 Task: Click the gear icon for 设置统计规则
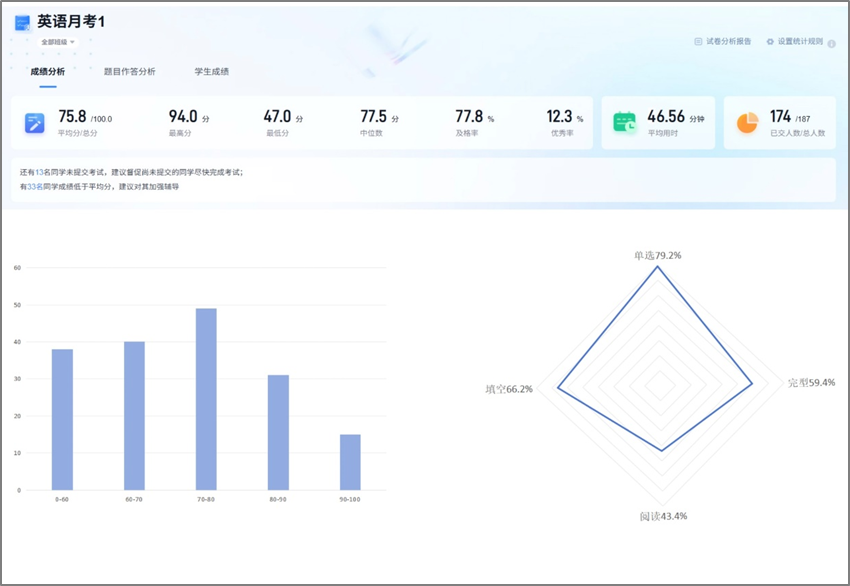point(770,42)
